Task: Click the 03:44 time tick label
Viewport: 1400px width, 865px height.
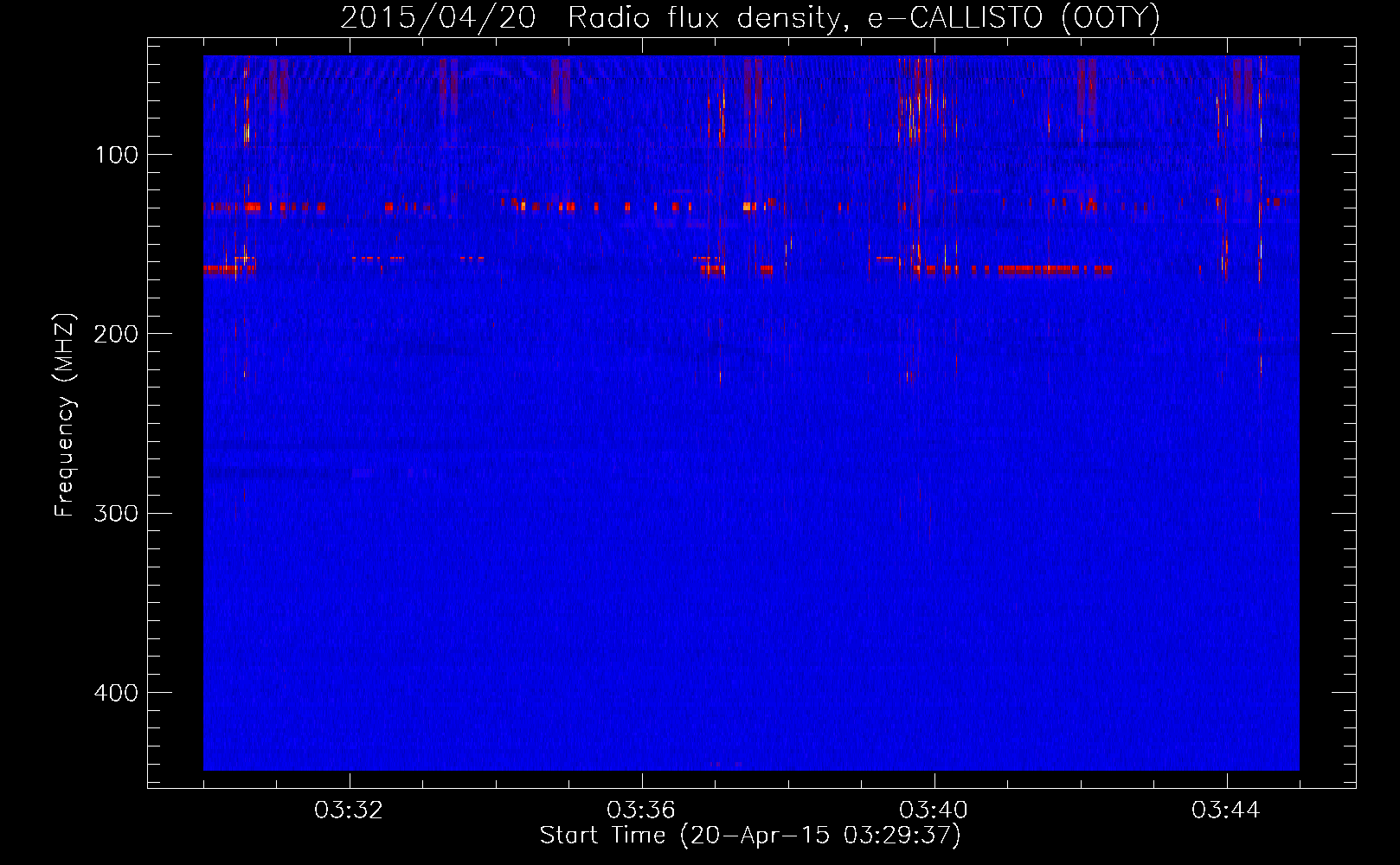Action: pyautogui.click(x=1226, y=811)
